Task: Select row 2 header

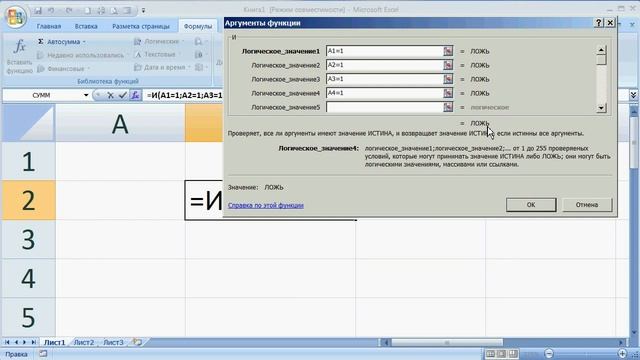Action: point(28,200)
